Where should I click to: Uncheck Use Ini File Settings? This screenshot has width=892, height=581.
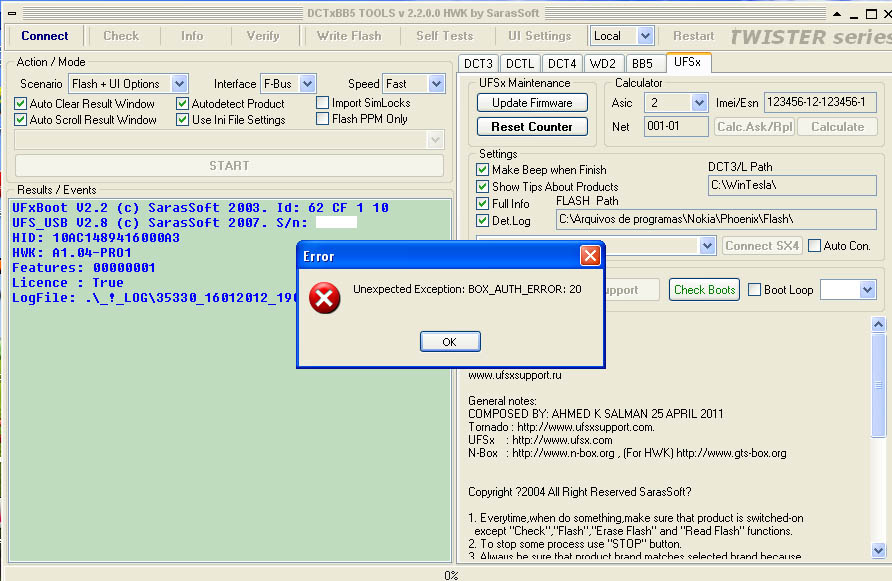point(182,120)
